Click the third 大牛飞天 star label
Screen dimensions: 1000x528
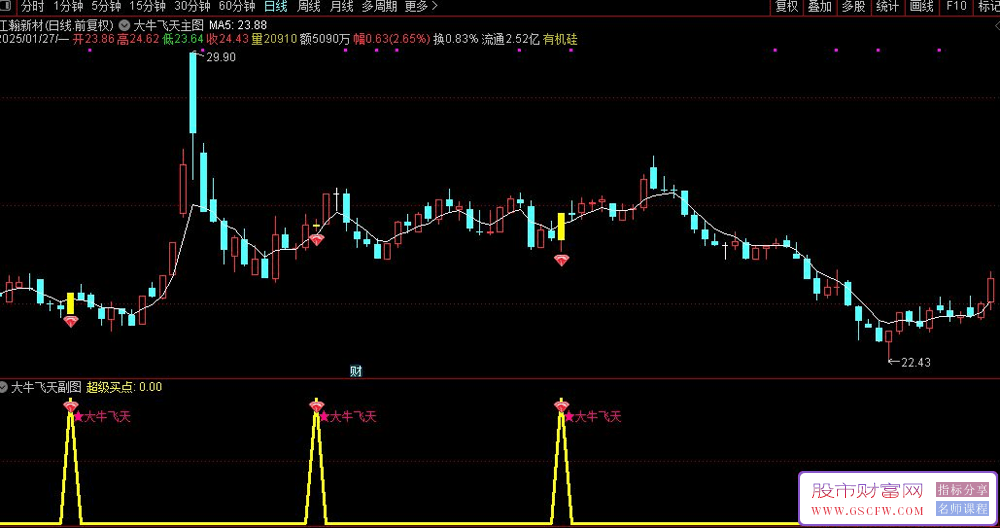pyautogui.click(x=593, y=417)
